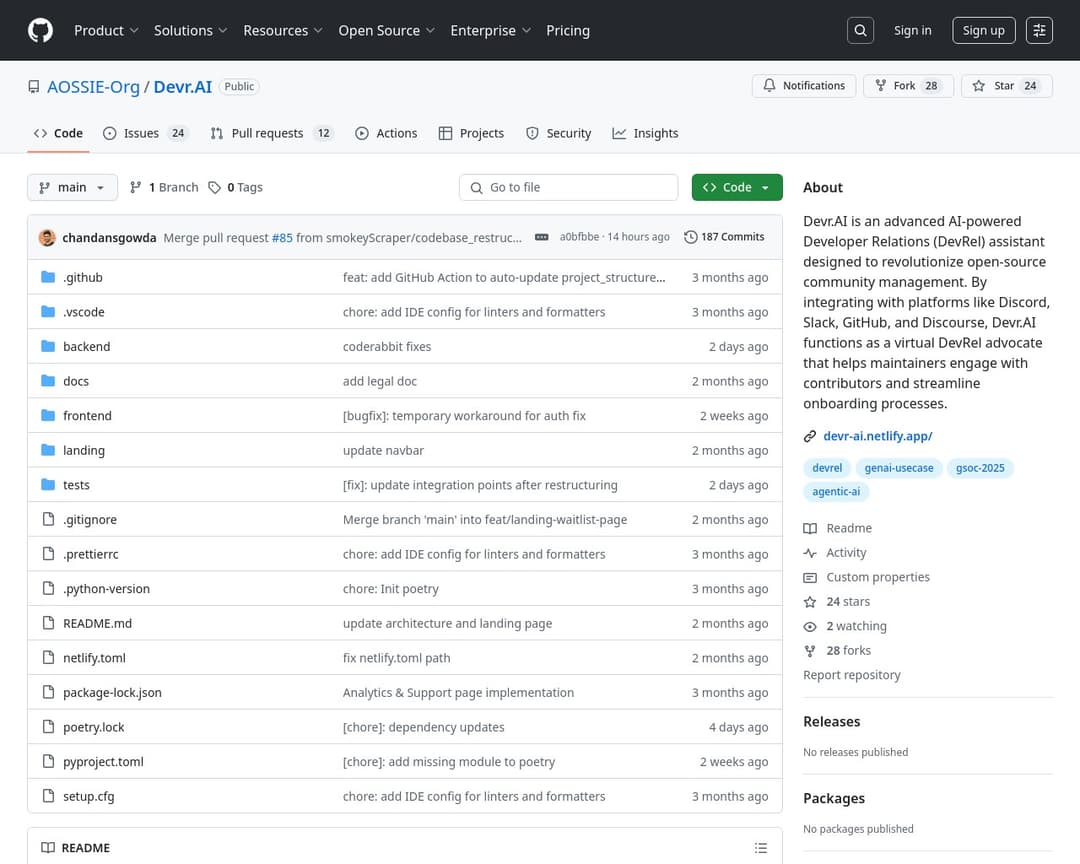The height and width of the screenshot is (864, 1080).
Task: Open the green Code dropdown button
Action: pyautogui.click(x=737, y=187)
